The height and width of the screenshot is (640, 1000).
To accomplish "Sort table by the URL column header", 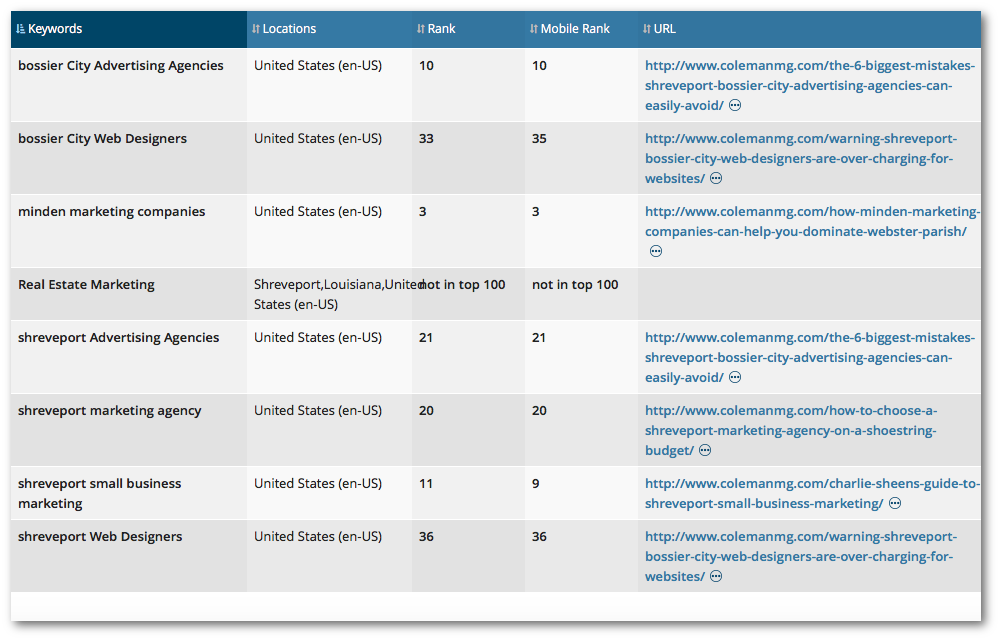I will (x=809, y=29).
